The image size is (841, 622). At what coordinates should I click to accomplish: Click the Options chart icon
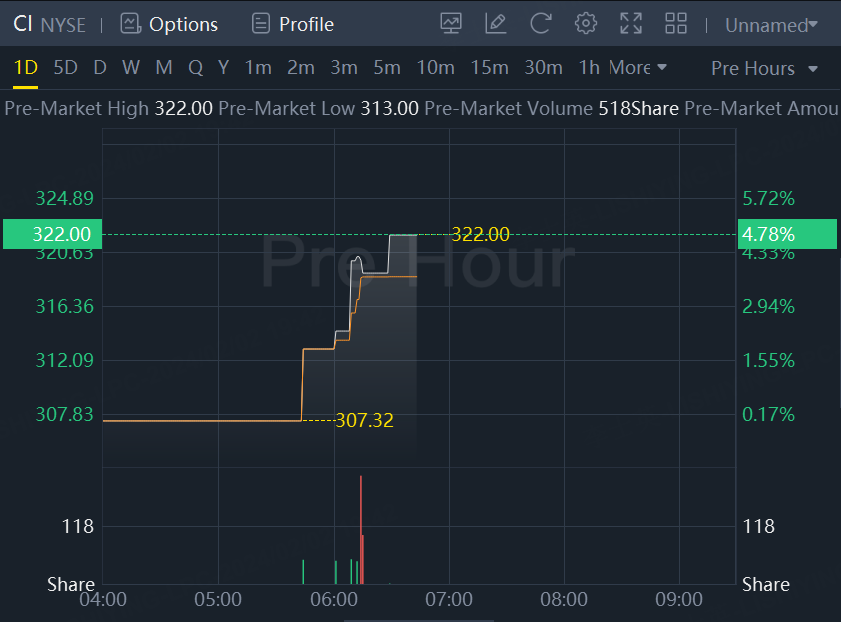[x=130, y=24]
